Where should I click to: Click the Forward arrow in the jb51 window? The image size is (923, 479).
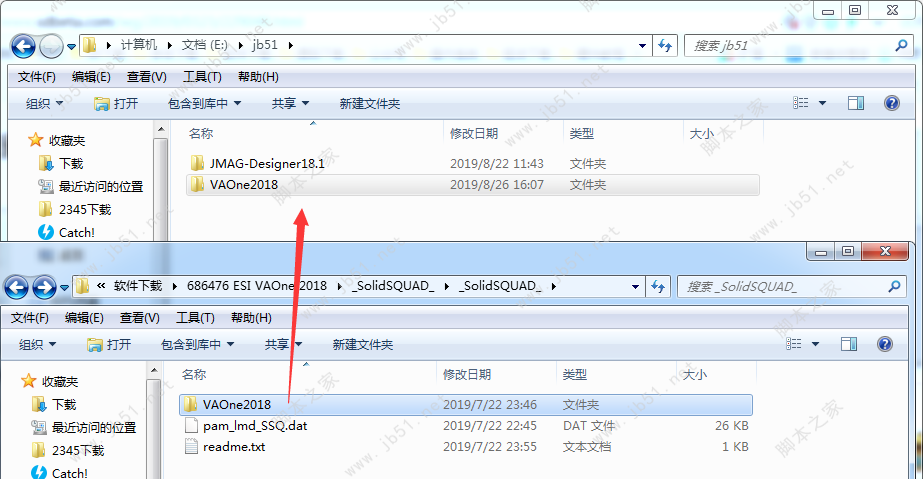pyautogui.click(x=51, y=46)
